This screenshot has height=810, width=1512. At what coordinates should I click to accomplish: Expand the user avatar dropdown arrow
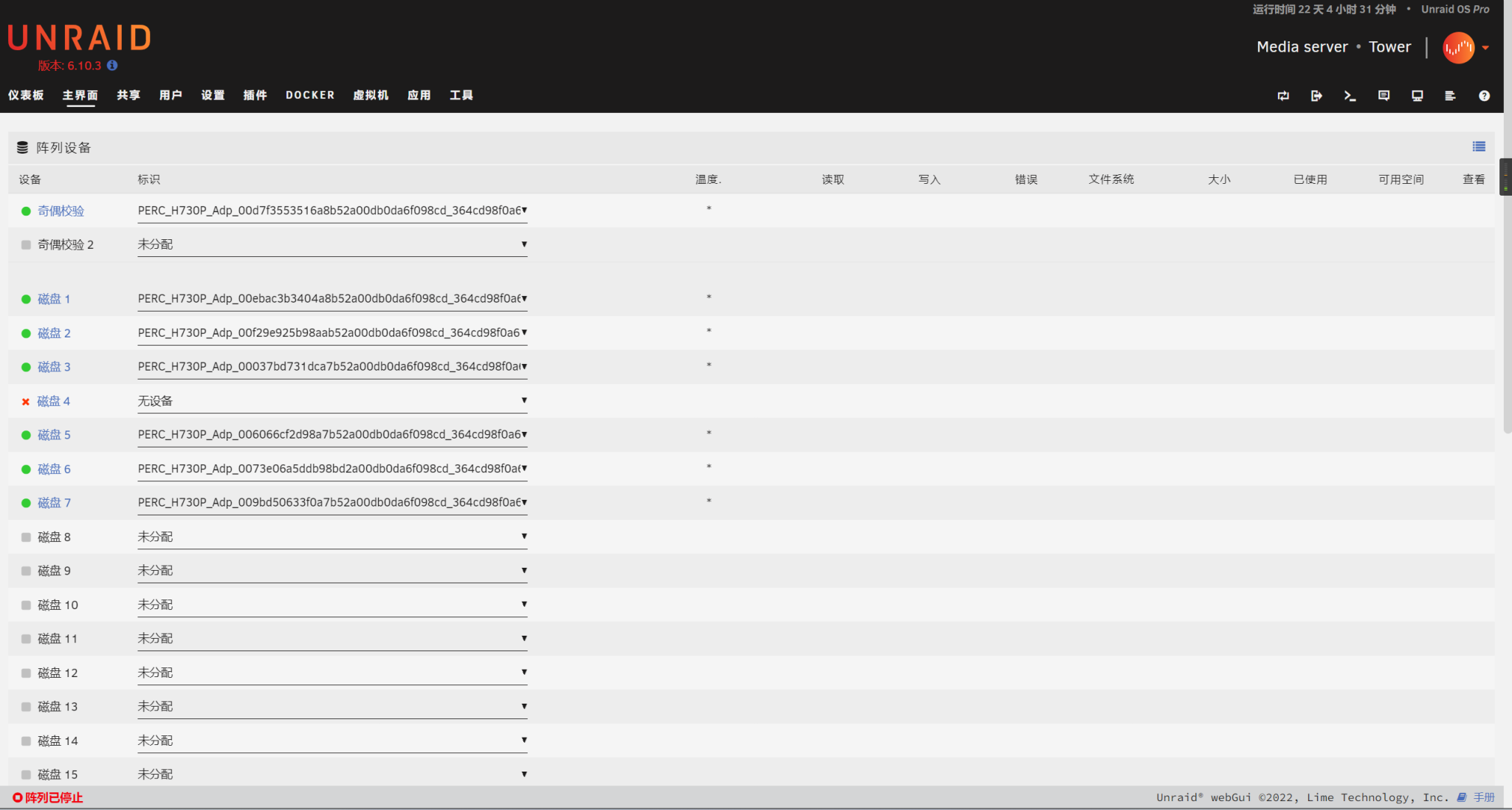pyautogui.click(x=1485, y=48)
